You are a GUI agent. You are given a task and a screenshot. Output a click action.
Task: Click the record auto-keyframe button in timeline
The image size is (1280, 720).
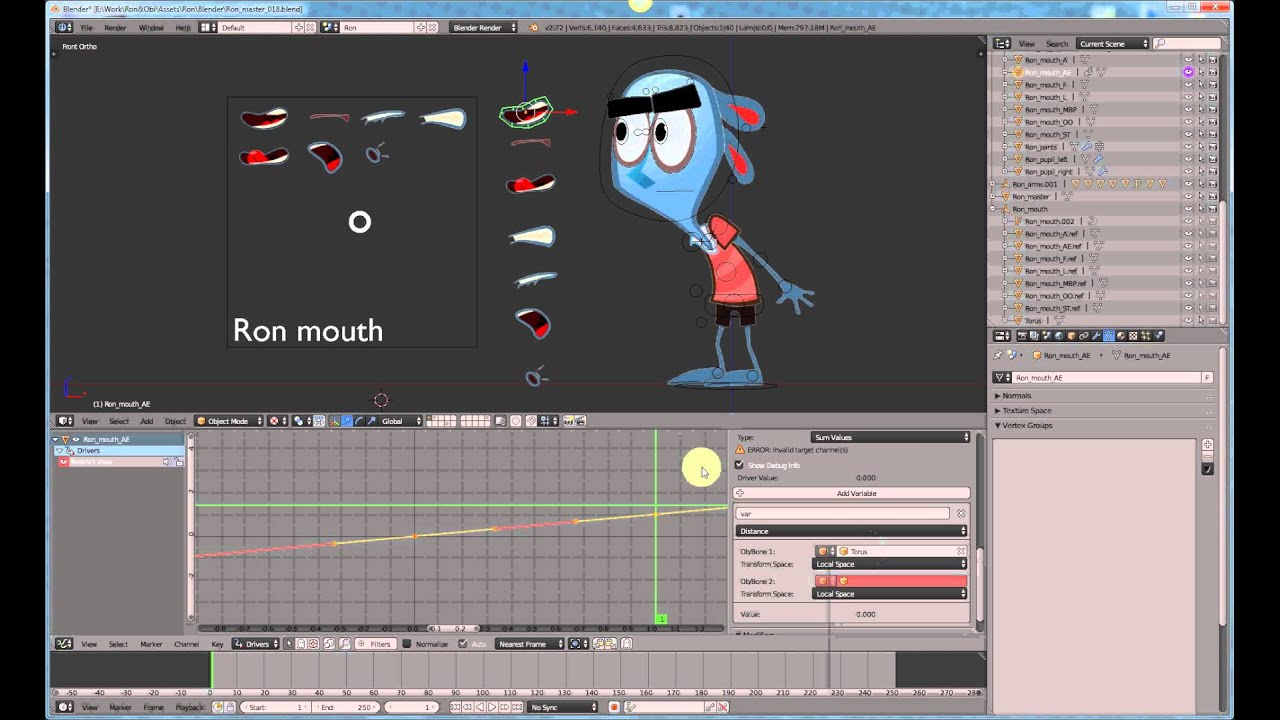pos(614,707)
